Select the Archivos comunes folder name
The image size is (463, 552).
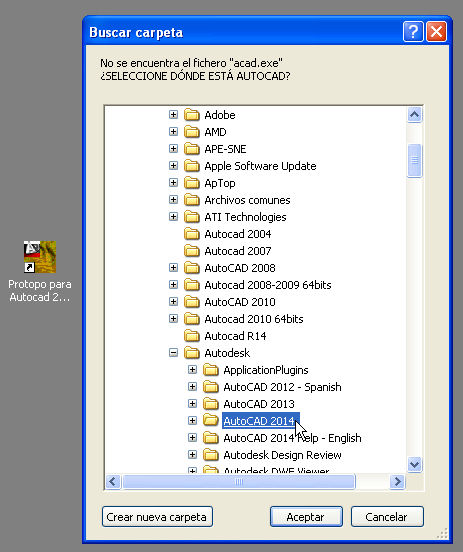coord(247,200)
